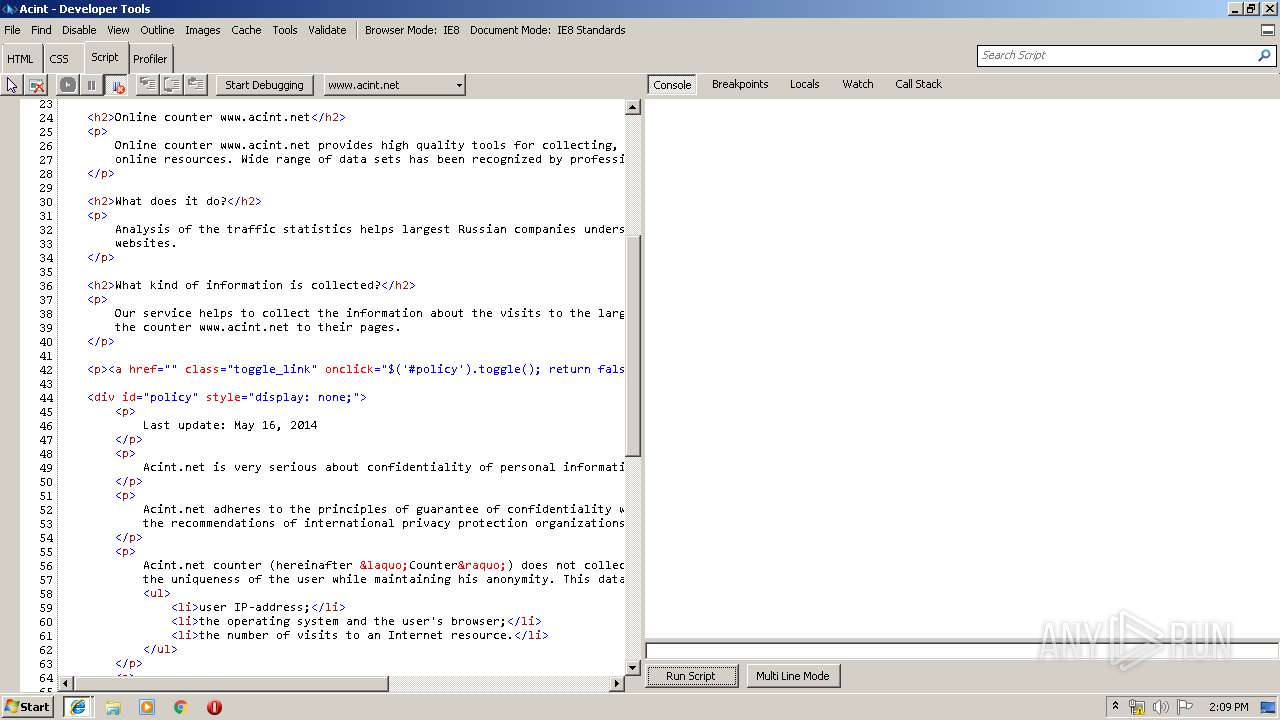Click the Windows Start button

(27, 706)
